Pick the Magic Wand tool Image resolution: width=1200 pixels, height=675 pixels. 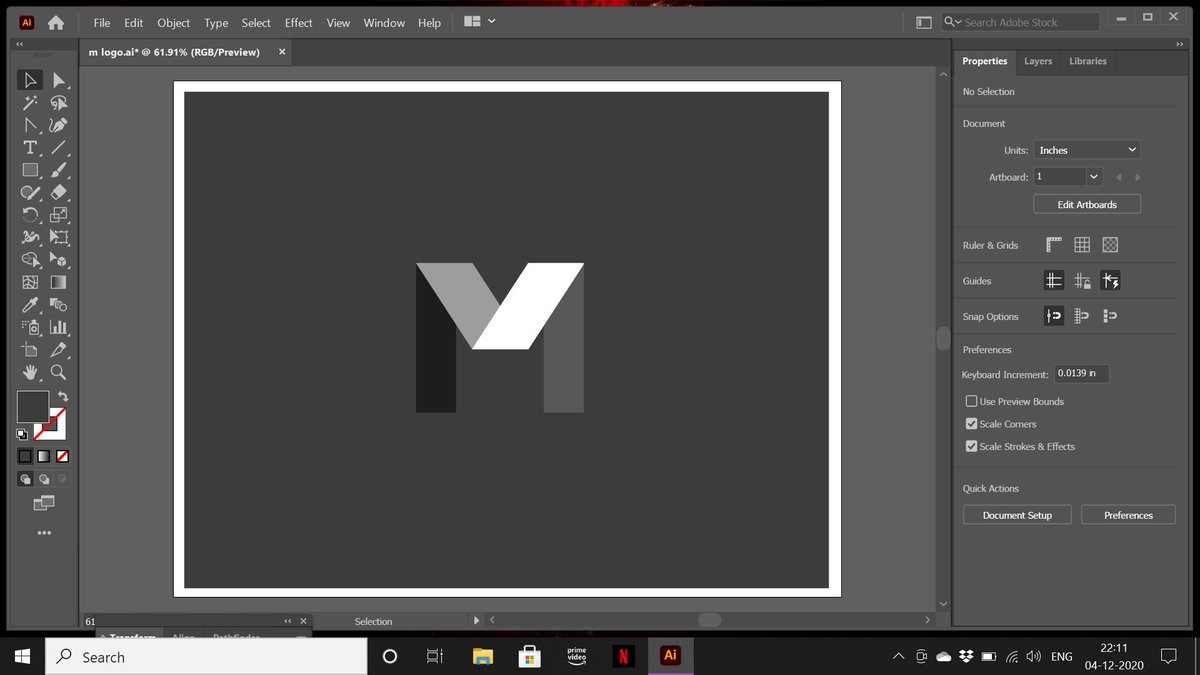pyautogui.click(x=30, y=103)
